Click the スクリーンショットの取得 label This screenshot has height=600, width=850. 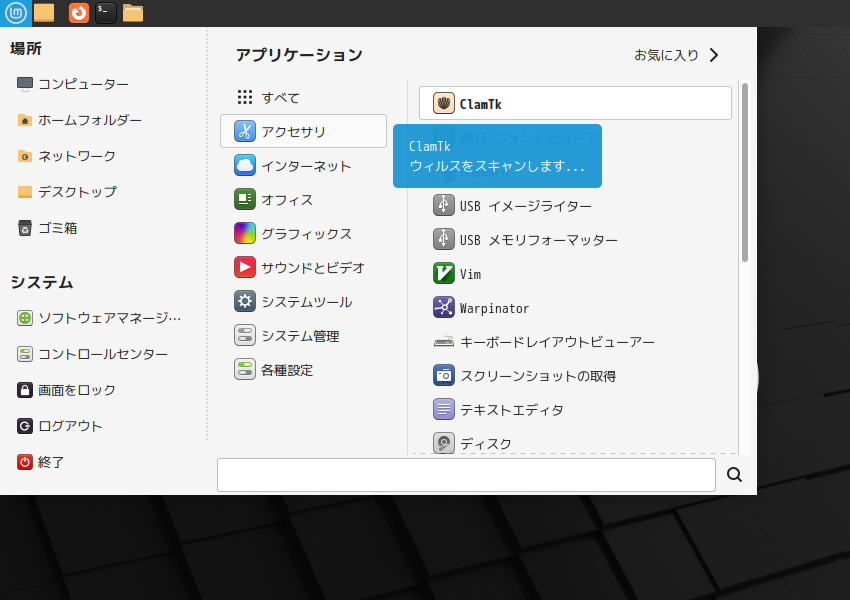538,376
